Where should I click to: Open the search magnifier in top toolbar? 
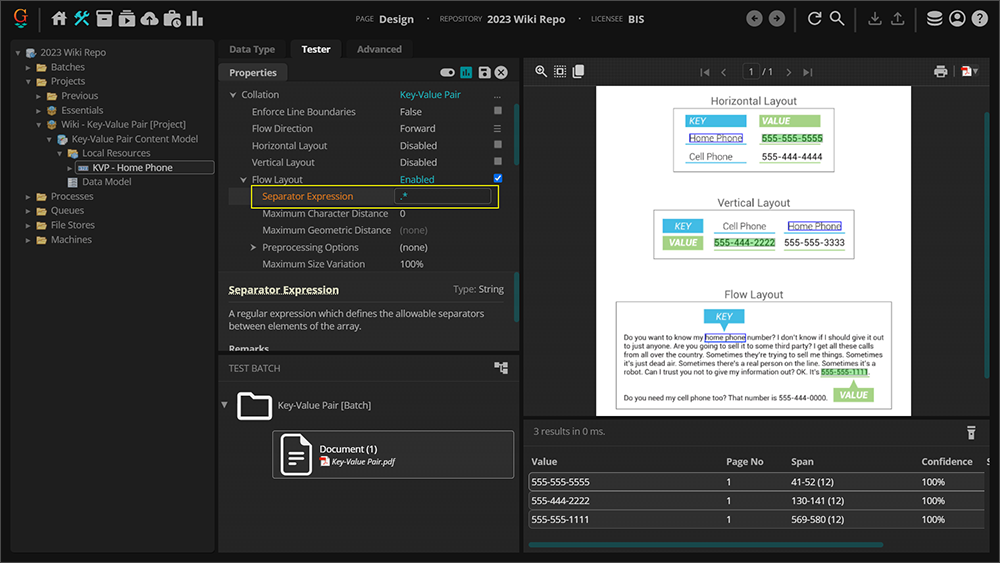tap(837, 18)
